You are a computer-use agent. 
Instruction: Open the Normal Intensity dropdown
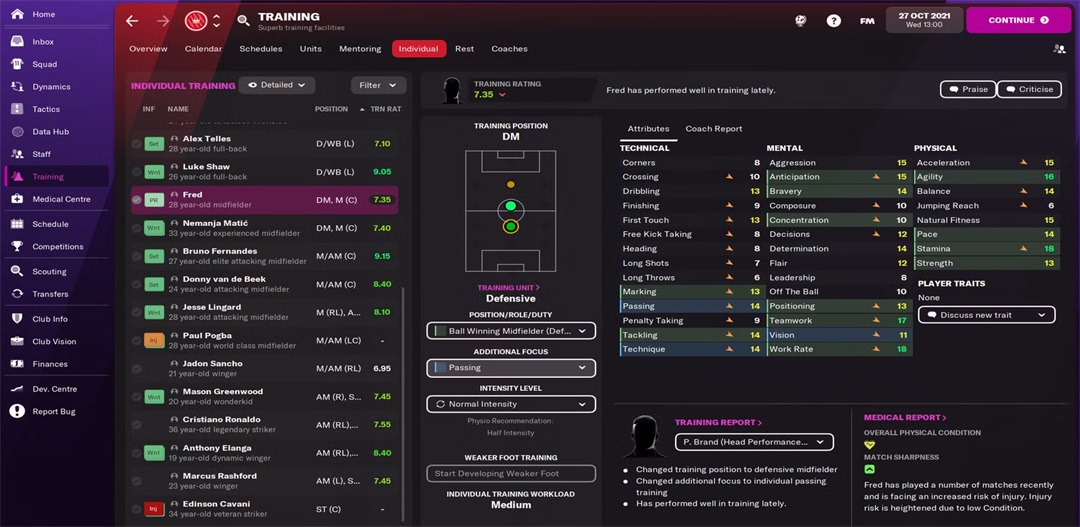[x=510, y=404]
